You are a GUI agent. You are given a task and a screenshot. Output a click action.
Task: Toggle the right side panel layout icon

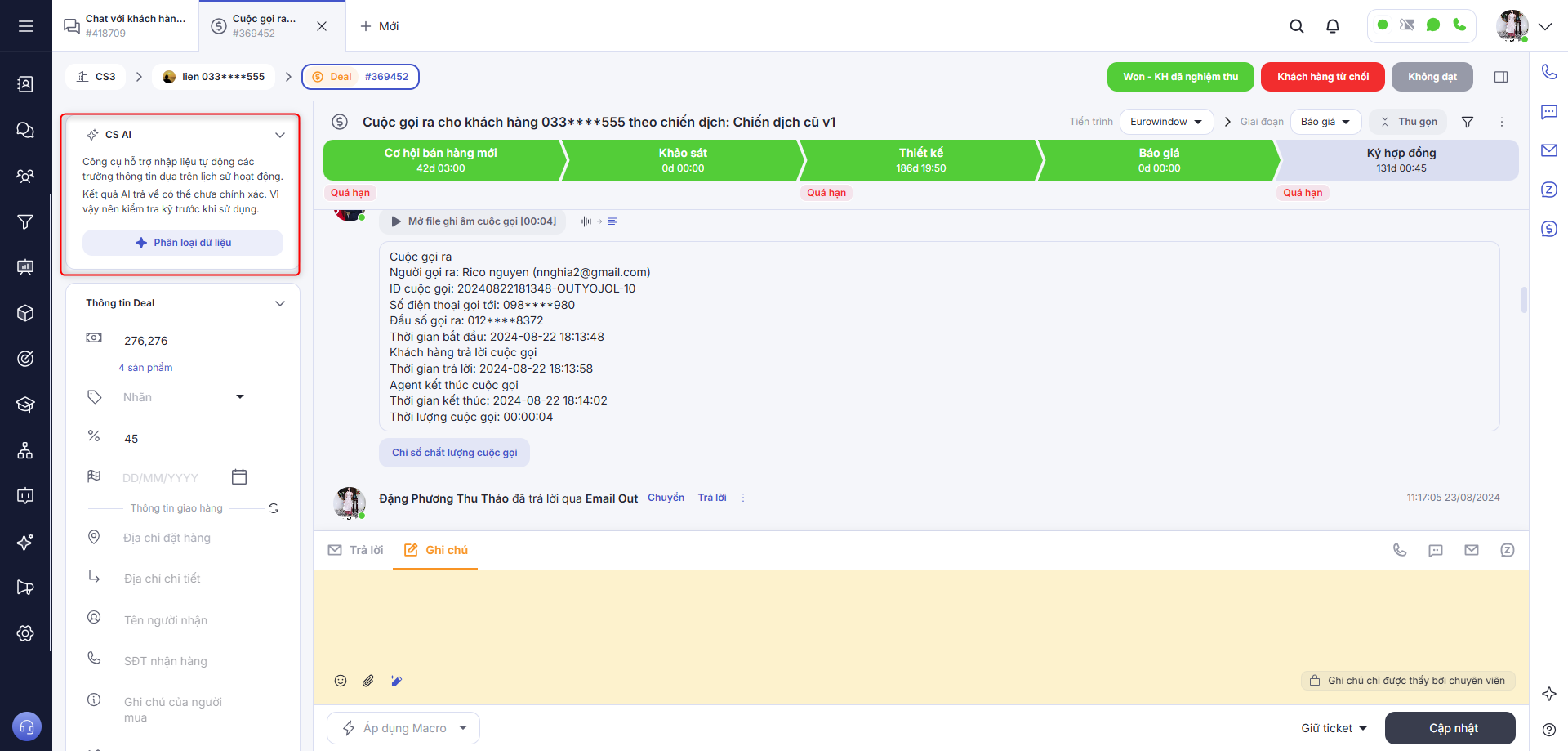1501,77
